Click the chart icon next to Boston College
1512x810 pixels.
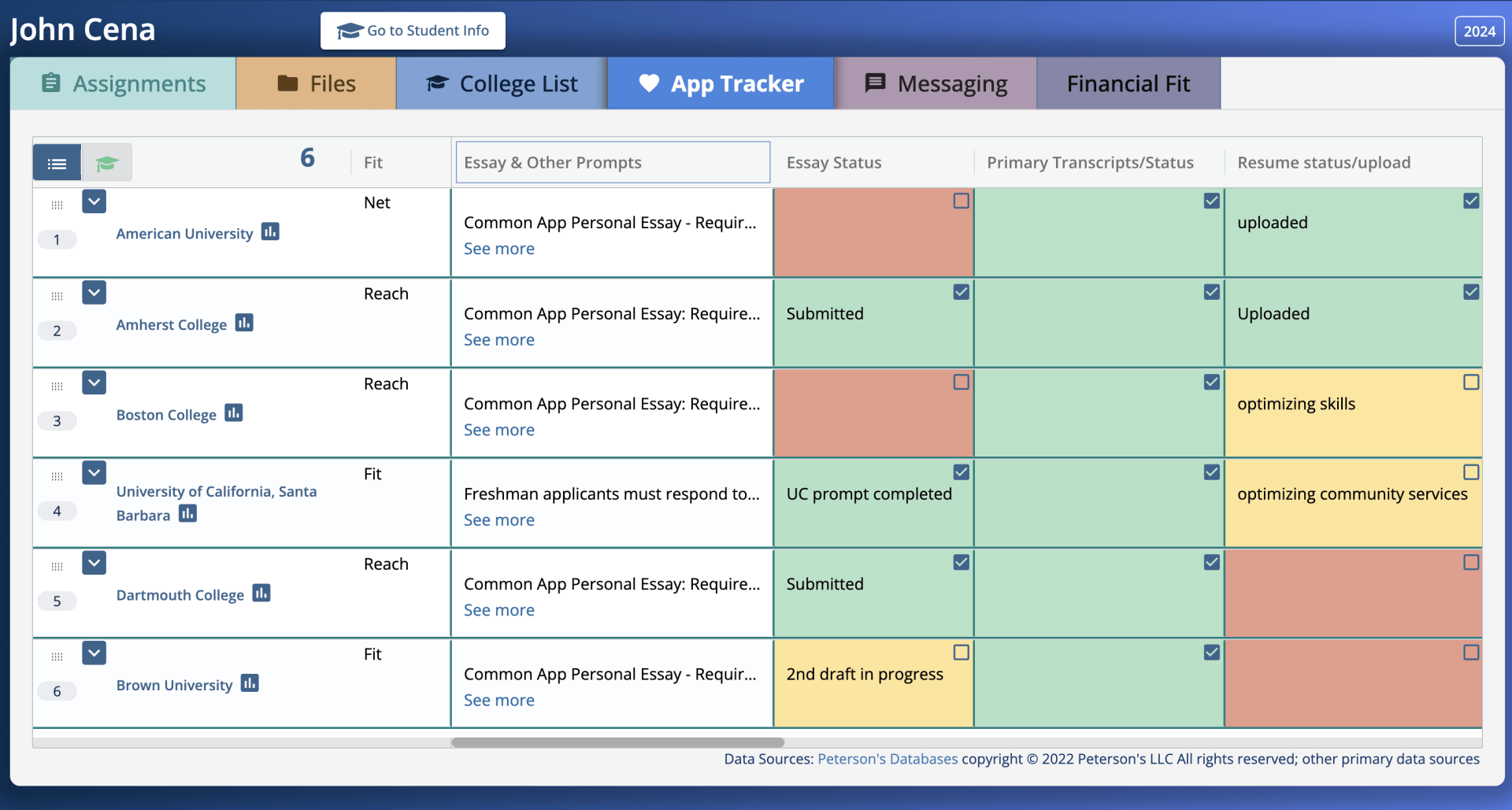click(234, 412)
